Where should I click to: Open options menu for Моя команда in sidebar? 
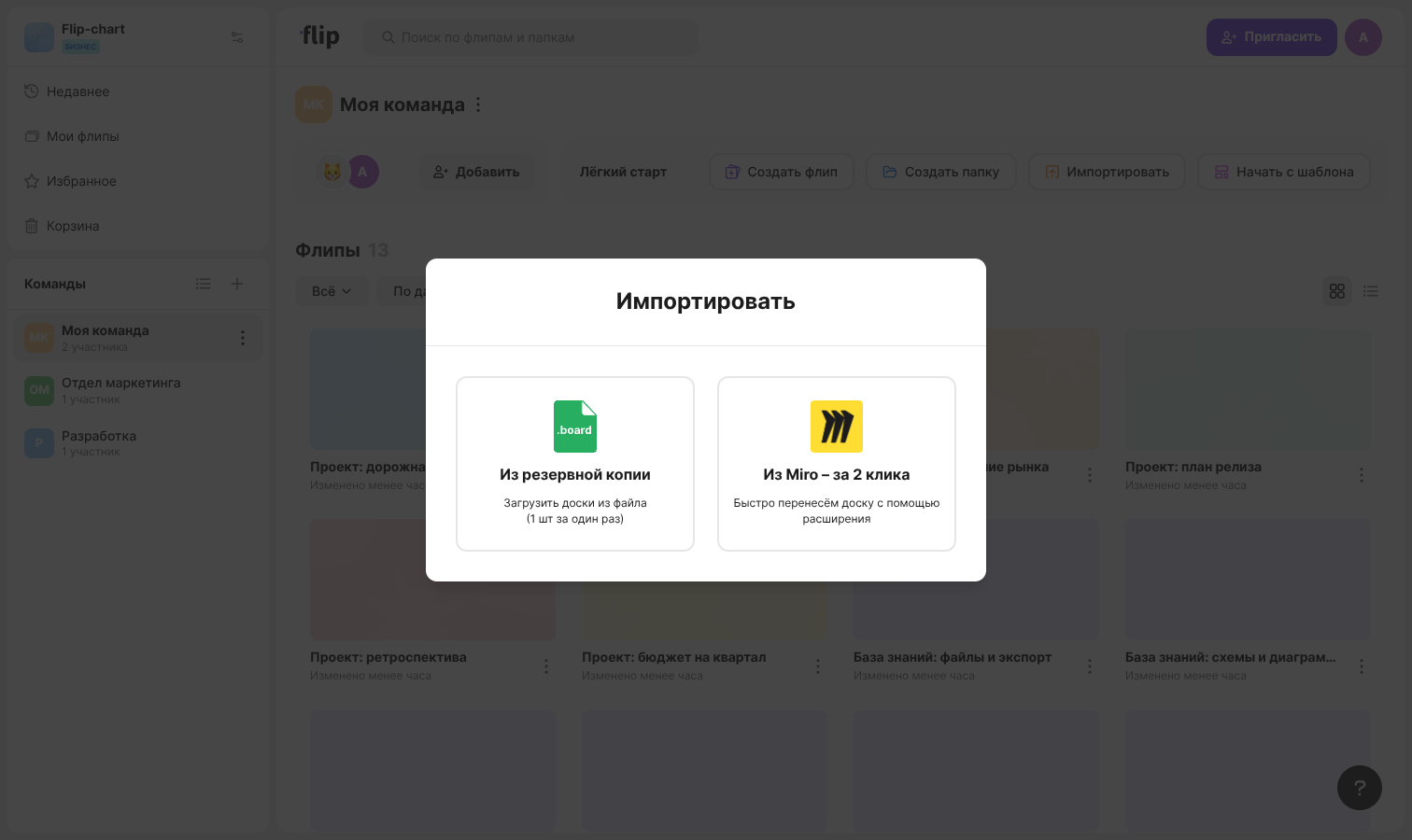243,338
